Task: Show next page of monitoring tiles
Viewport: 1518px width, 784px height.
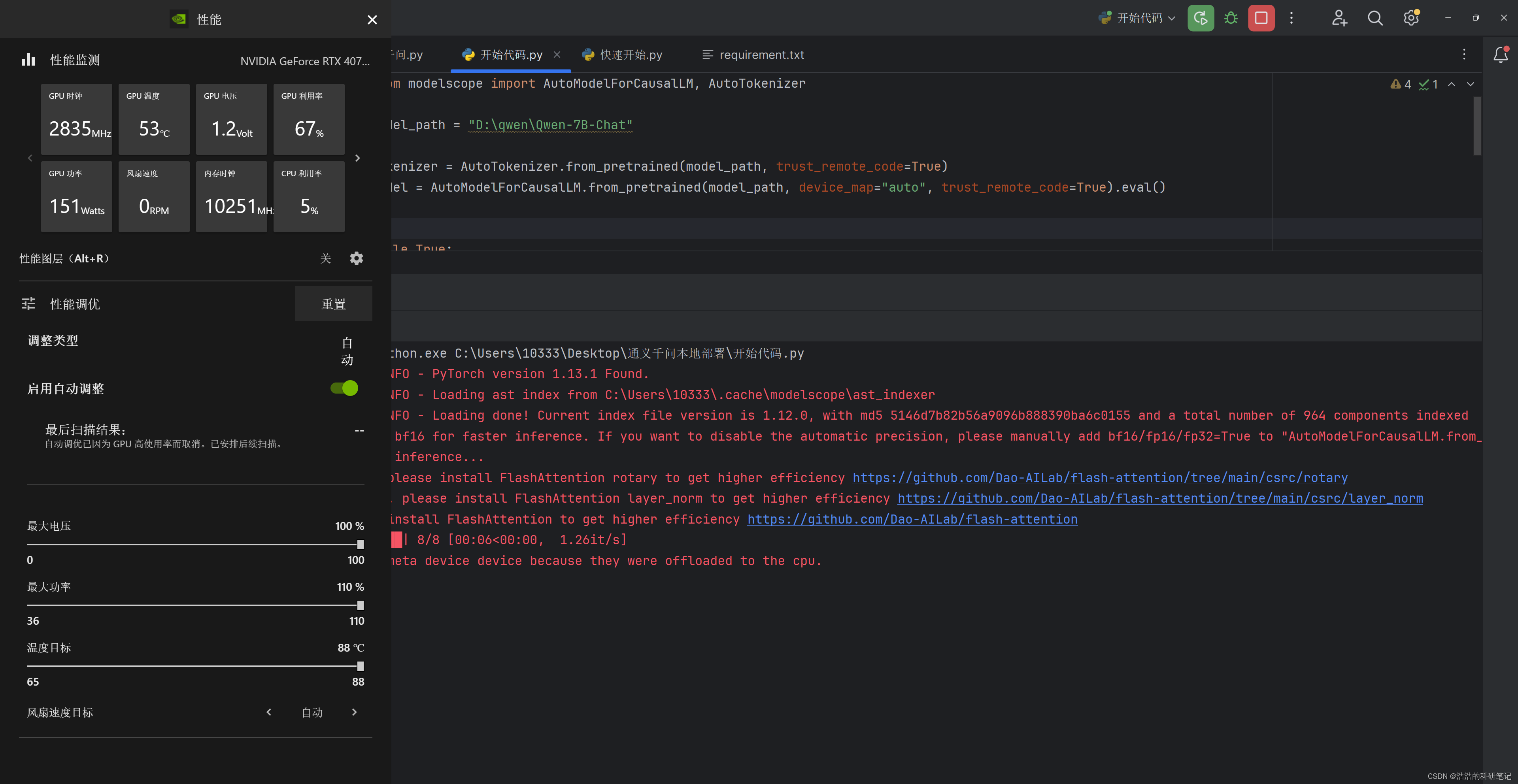Action: coord(357,158)
